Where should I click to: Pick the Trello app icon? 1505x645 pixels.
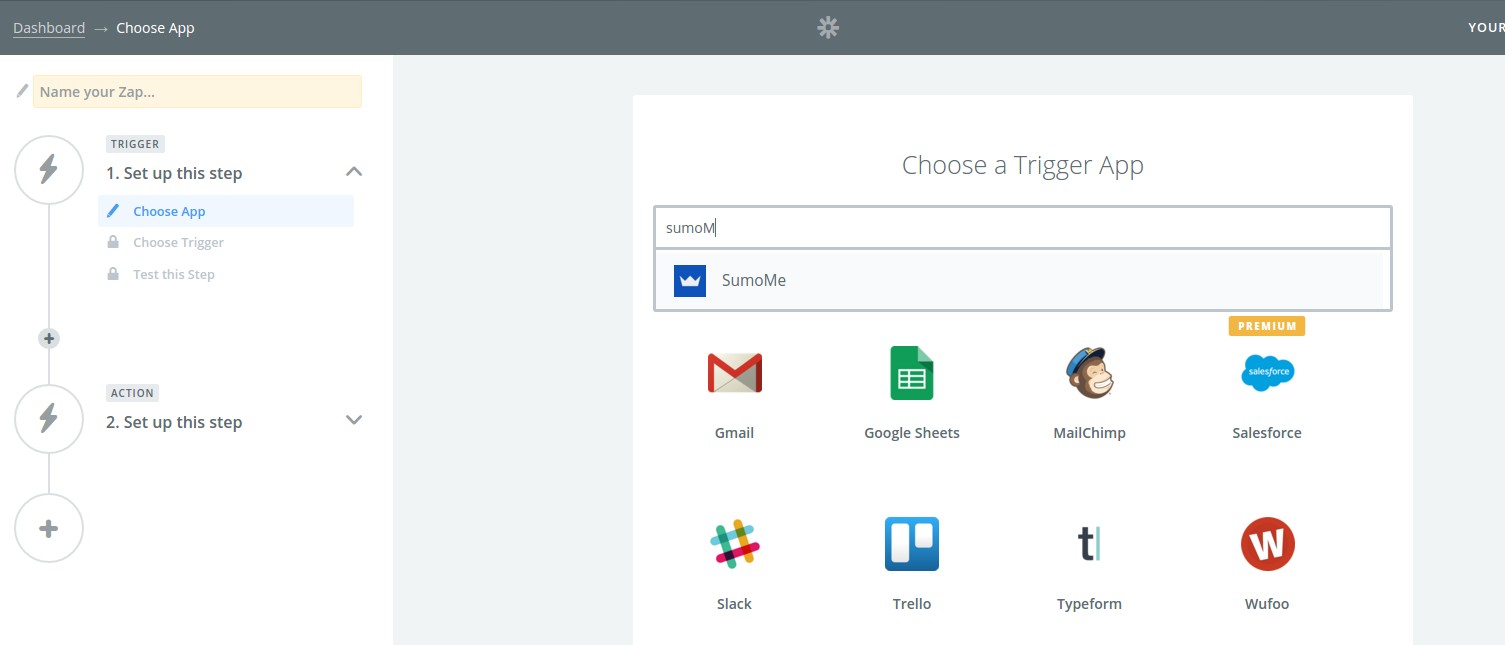911,544
